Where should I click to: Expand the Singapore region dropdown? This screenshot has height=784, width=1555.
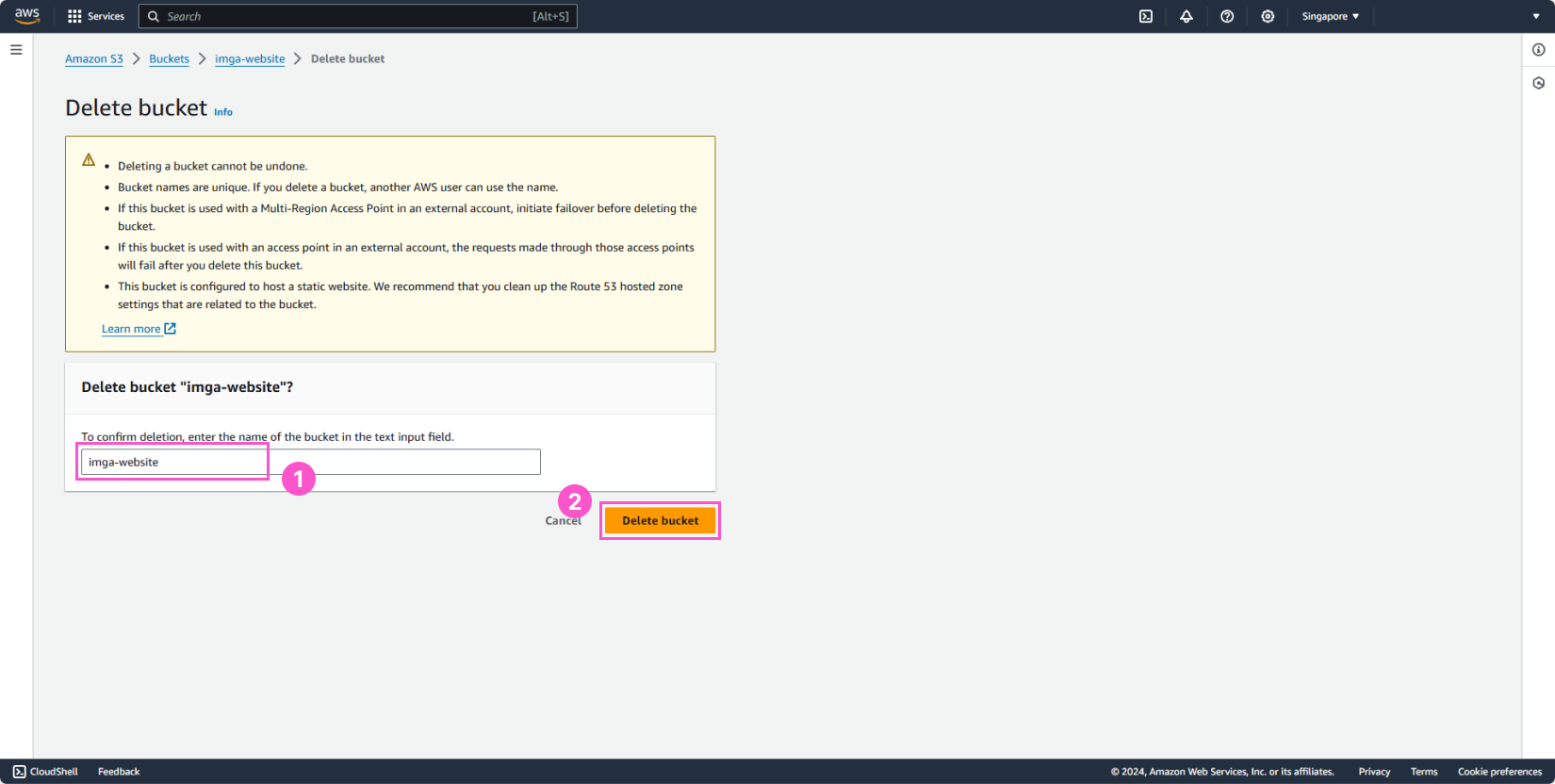coord(1331,16)
